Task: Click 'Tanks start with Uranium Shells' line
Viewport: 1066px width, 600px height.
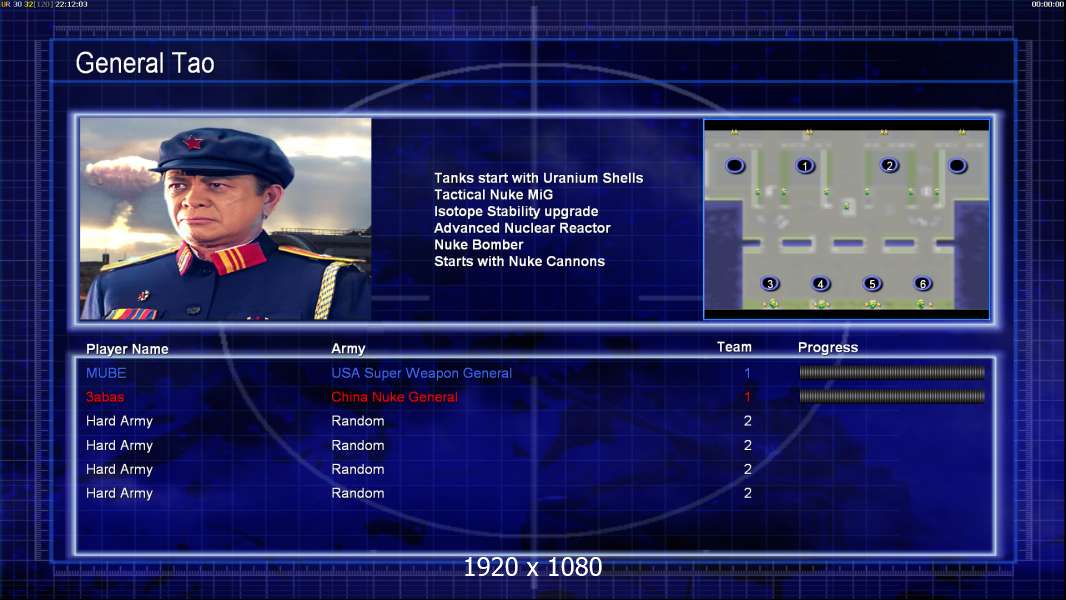Action: click(x=538, y=178)
